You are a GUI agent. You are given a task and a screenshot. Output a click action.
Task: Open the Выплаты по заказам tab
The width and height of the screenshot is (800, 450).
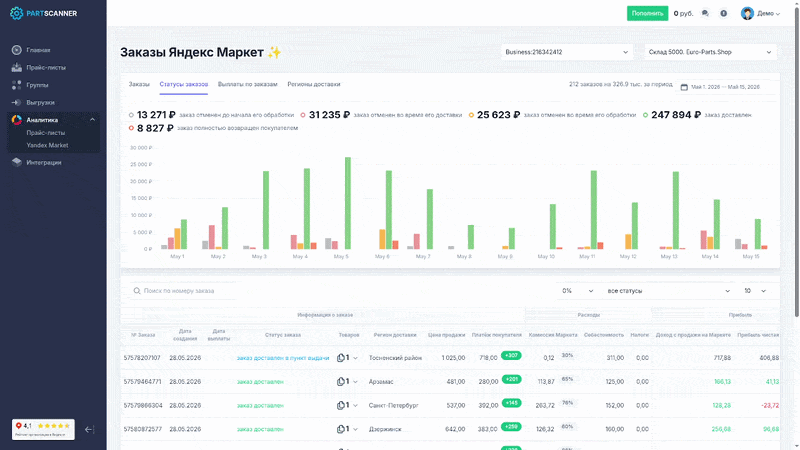247,84
